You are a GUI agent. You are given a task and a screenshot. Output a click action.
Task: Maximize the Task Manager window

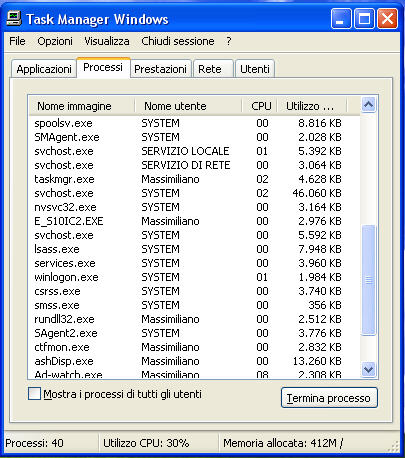pos(364,19)
